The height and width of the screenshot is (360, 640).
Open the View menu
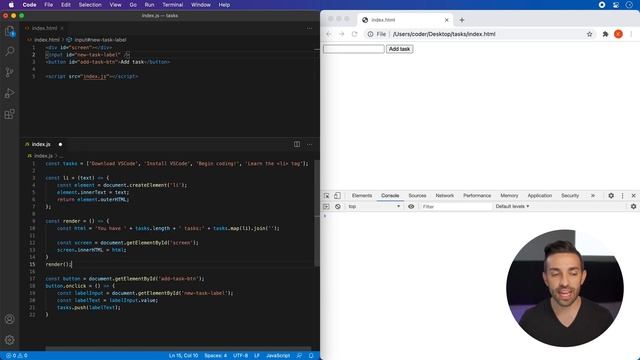click(x=116, y=5)
